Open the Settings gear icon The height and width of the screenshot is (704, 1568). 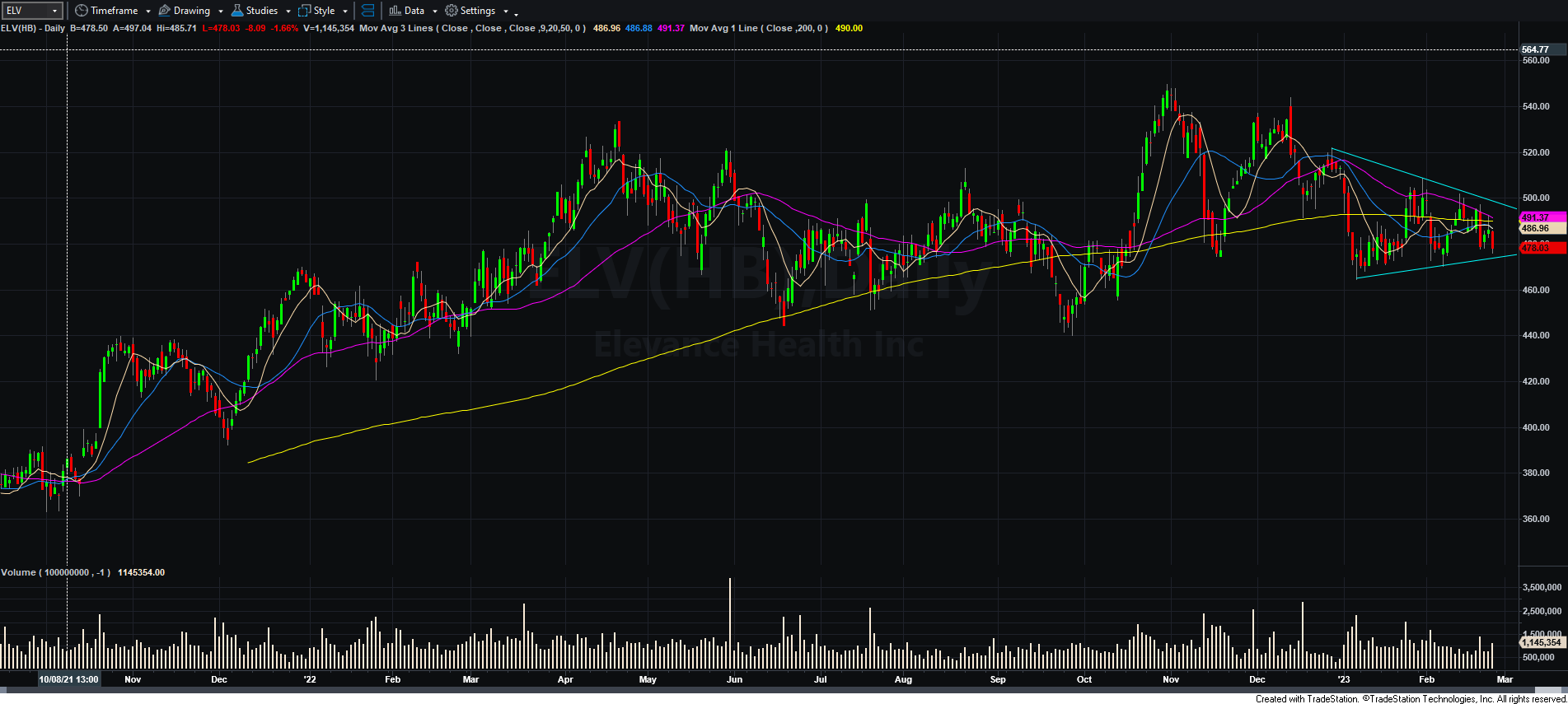[452, 11]
